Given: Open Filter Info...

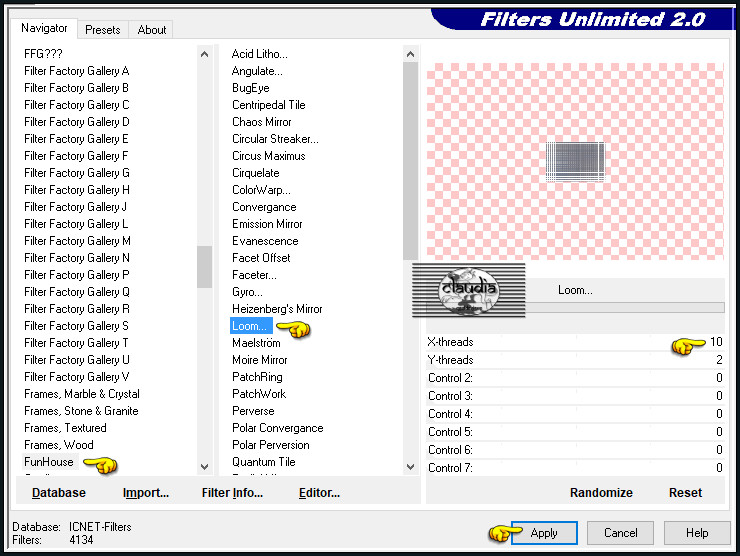Looking at the screenshot, I should coord(232,493).
